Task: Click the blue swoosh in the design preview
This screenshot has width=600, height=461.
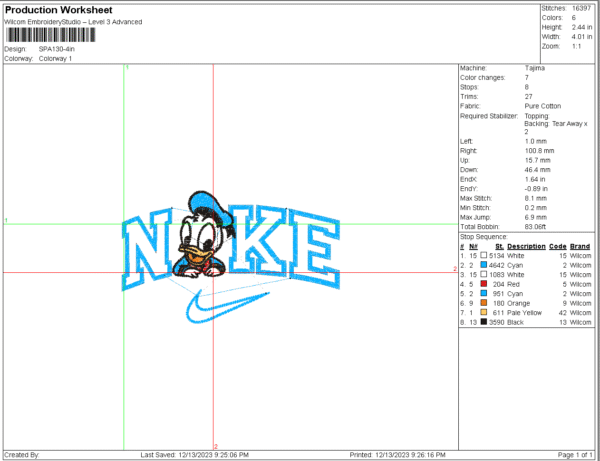Action: pyautogui.click(x=227, y=306)
